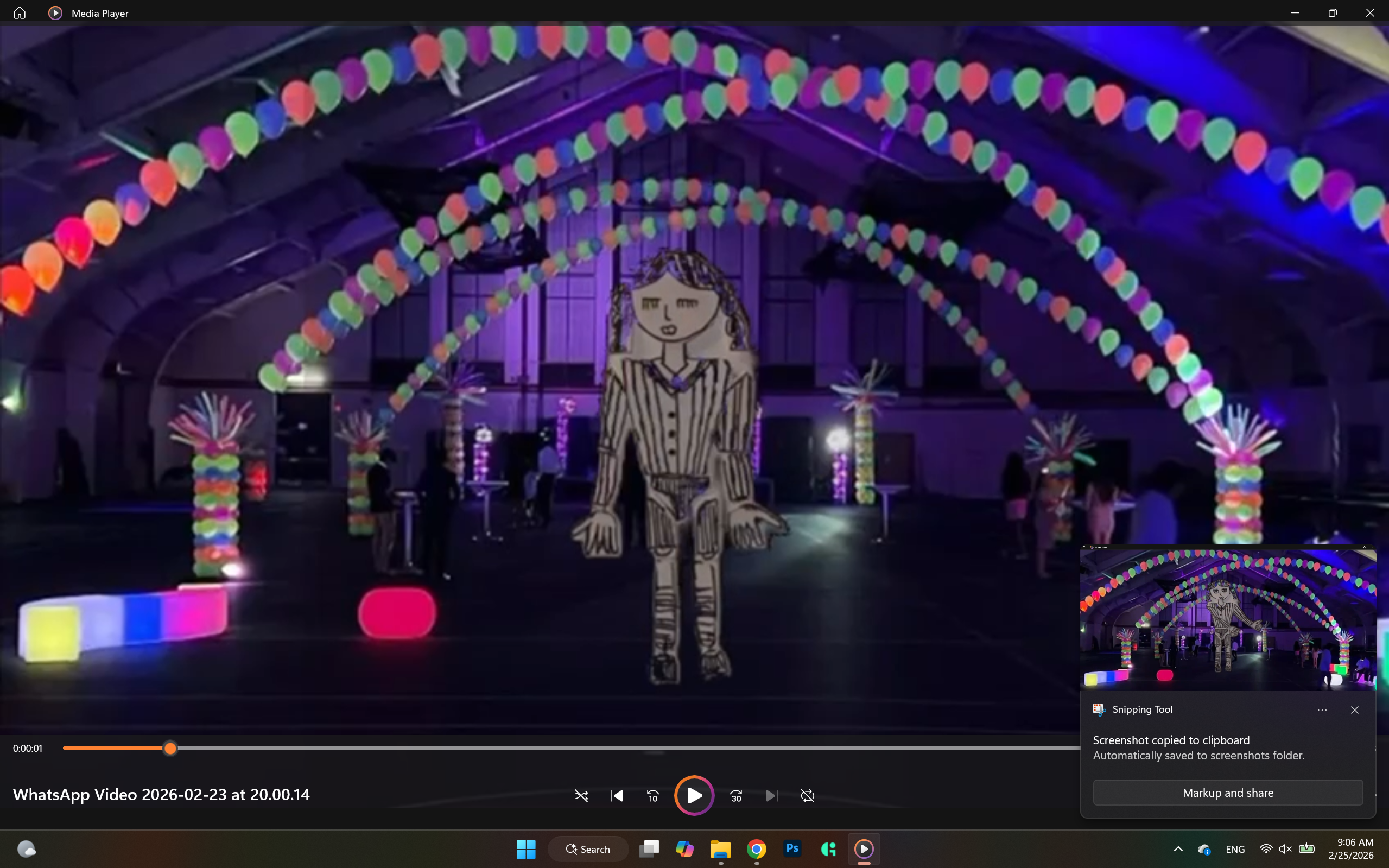Dismiss the Snipping Tool notification
1389x868 pixels.
click(1355, 709)
